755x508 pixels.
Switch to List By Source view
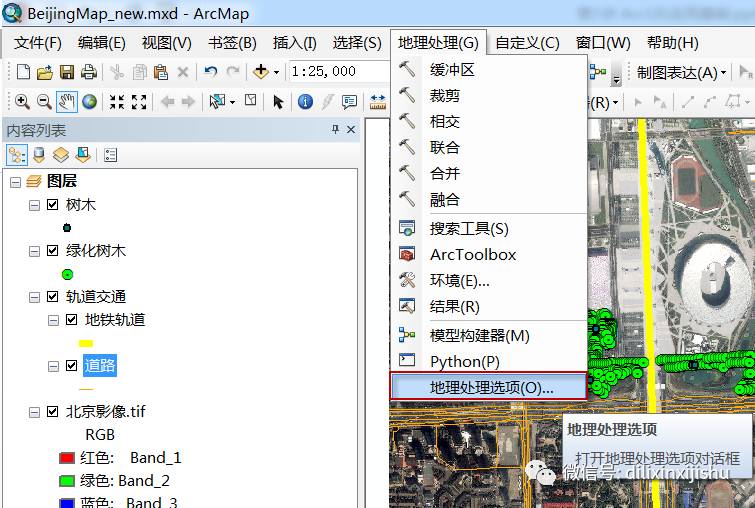coord(39,155)
